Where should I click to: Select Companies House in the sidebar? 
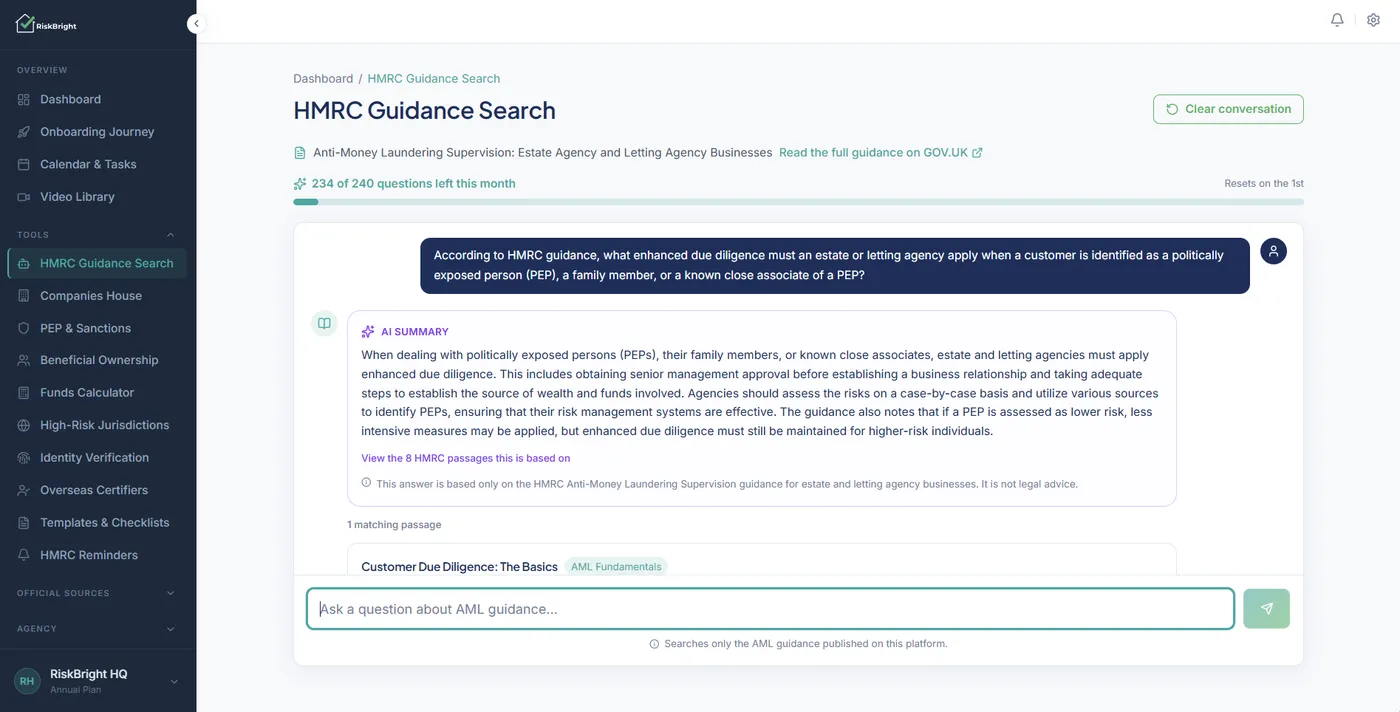pos(97,296)
